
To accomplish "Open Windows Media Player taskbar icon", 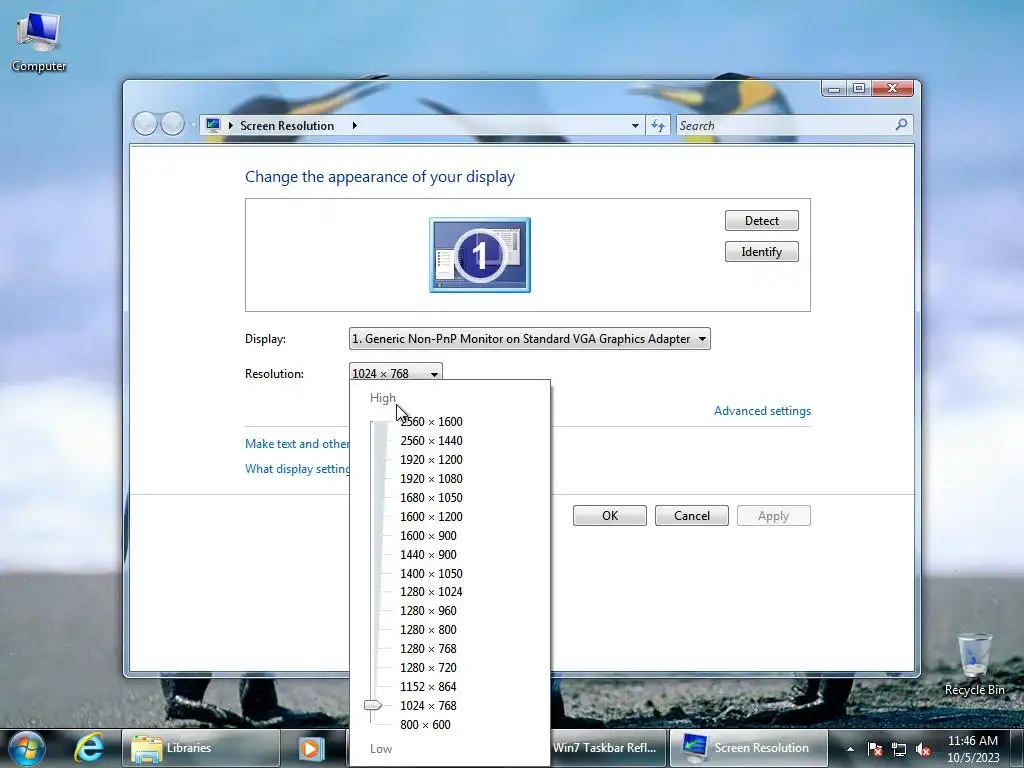I will 312,748.
